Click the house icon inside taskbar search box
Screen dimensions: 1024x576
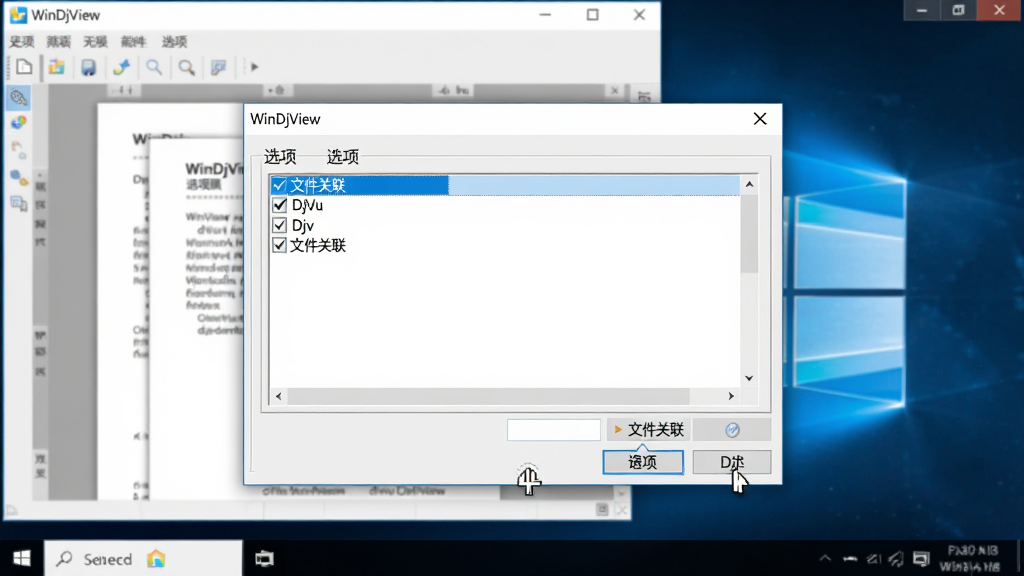tap(156, 559)
